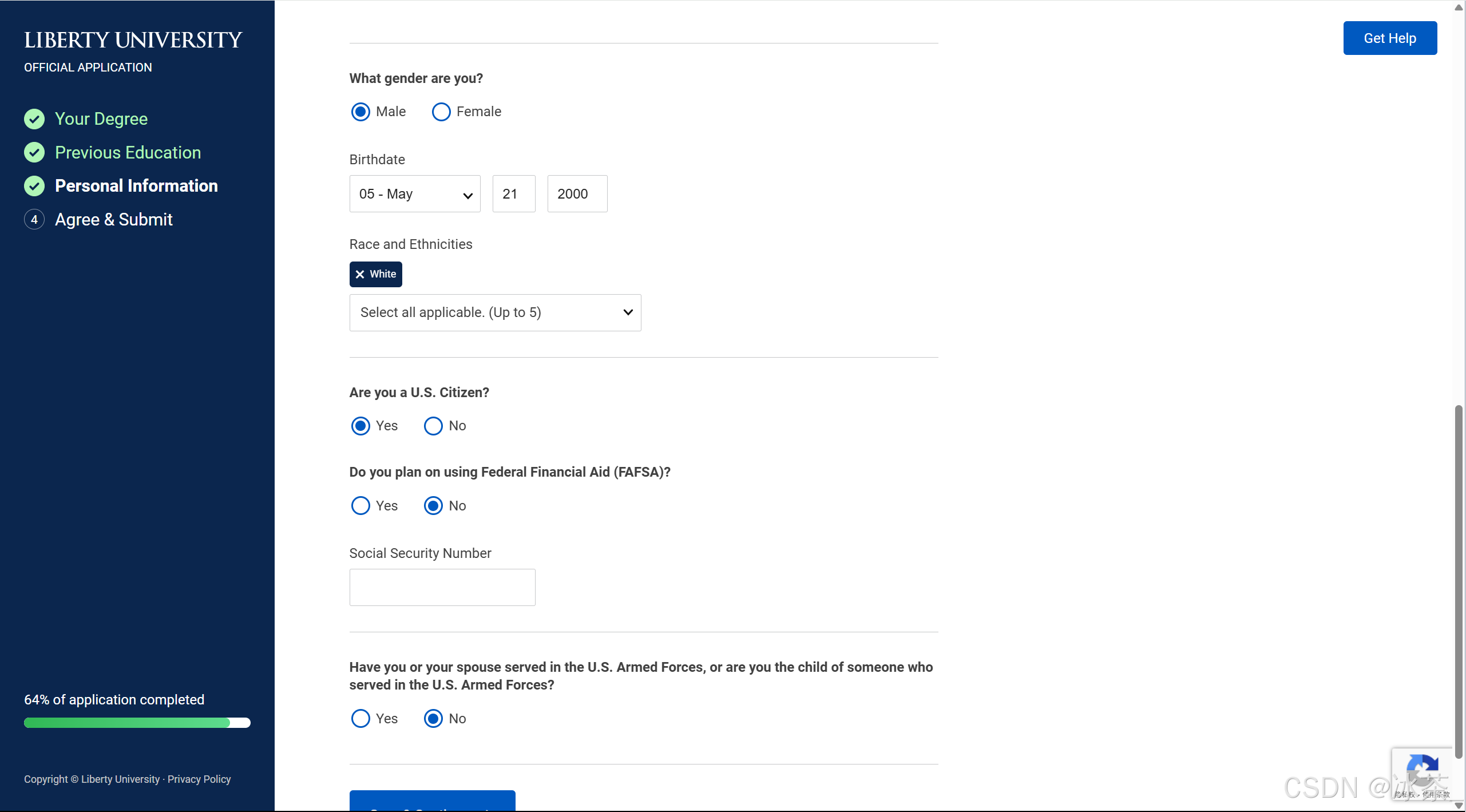The height and width of the screenshot is (812, 1466).
Task: Go to Agree & Submit step
Action: pyautogui.click(x=113, y=220)
